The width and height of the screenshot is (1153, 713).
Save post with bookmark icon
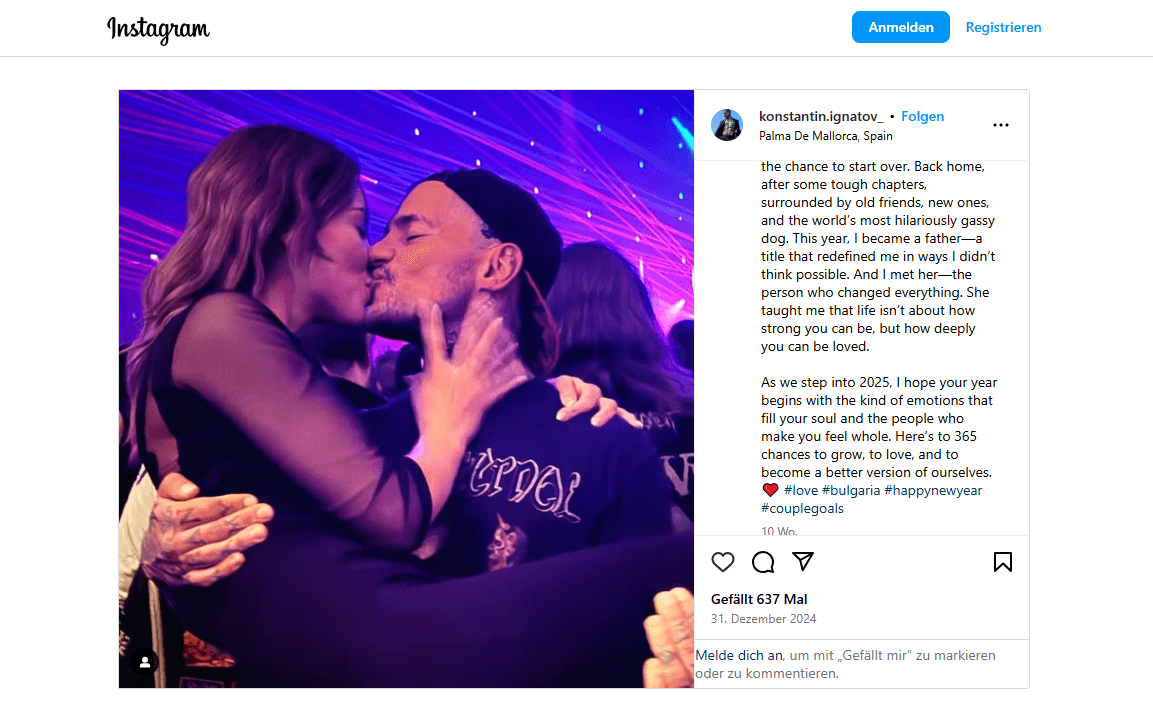1003,562
